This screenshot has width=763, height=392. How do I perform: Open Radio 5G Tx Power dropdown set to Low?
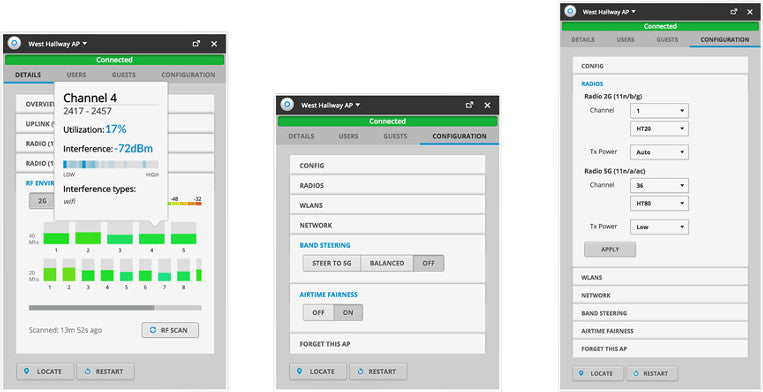point(659,227)
